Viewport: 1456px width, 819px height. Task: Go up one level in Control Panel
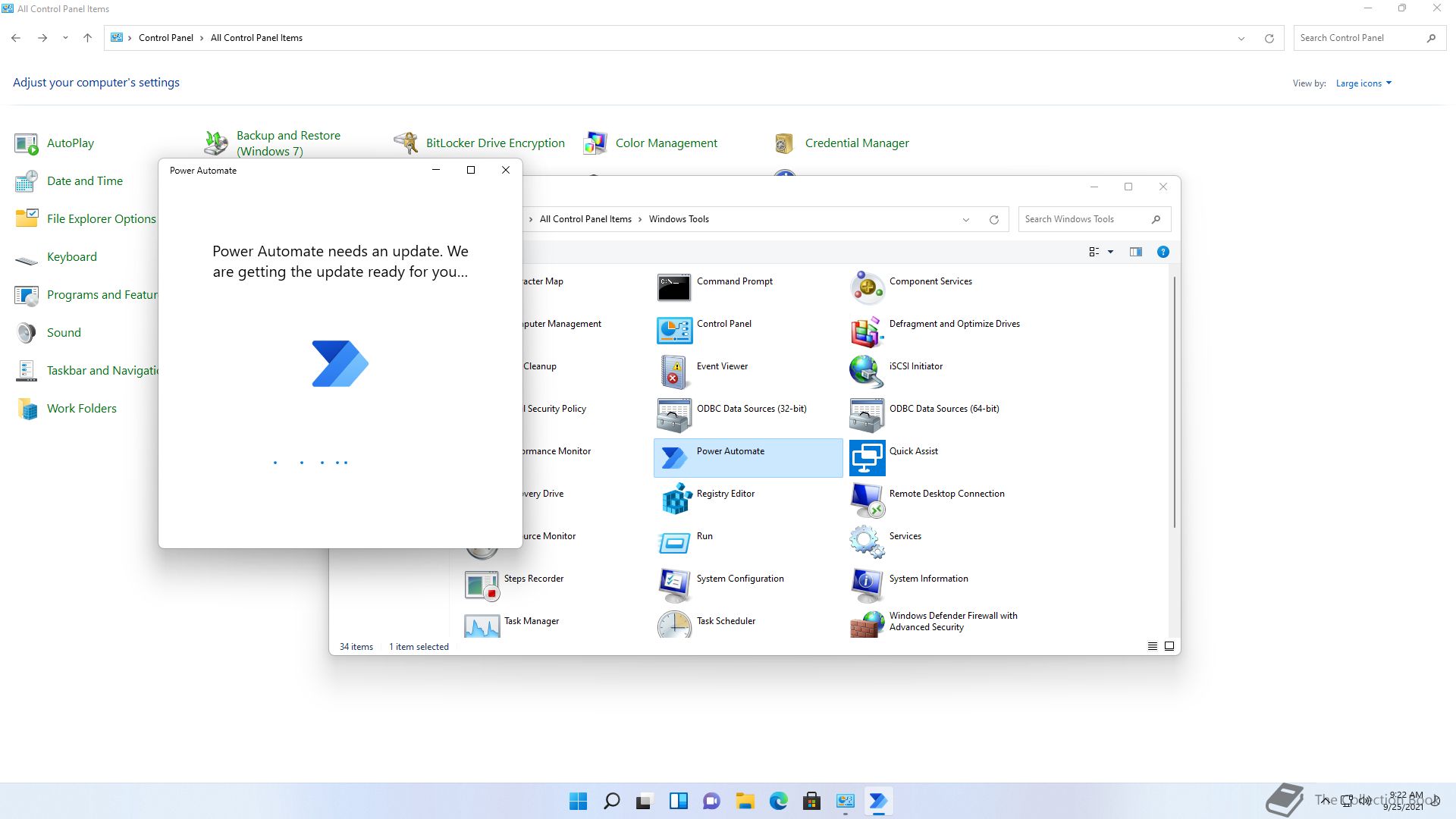click(x=87, y=38)
